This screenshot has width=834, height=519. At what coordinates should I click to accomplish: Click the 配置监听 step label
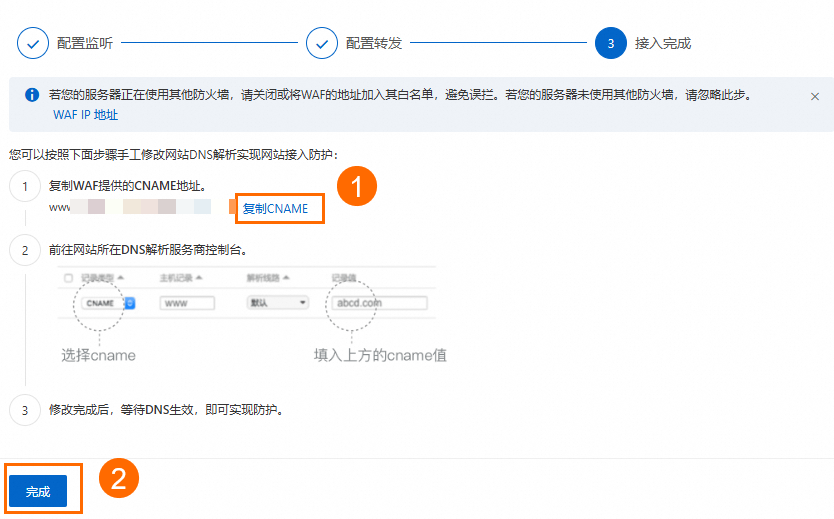[x=85, y=43]
